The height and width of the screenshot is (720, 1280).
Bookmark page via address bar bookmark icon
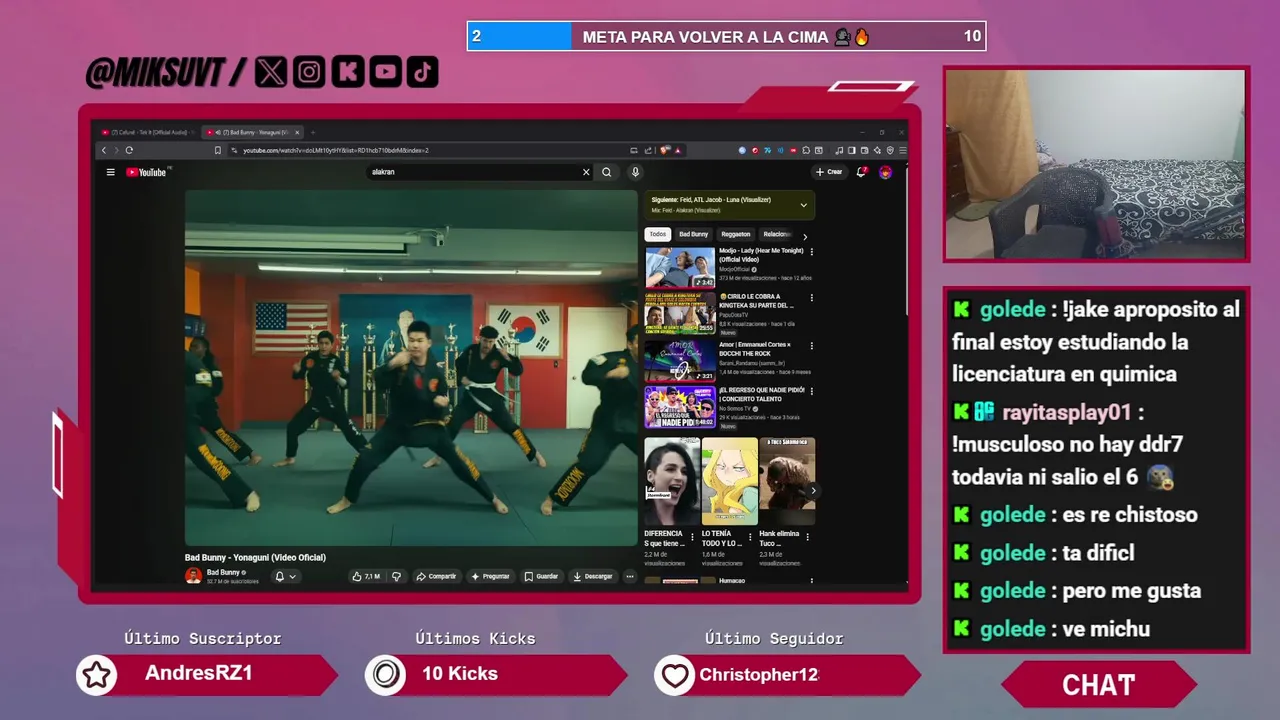pos(217,150)
